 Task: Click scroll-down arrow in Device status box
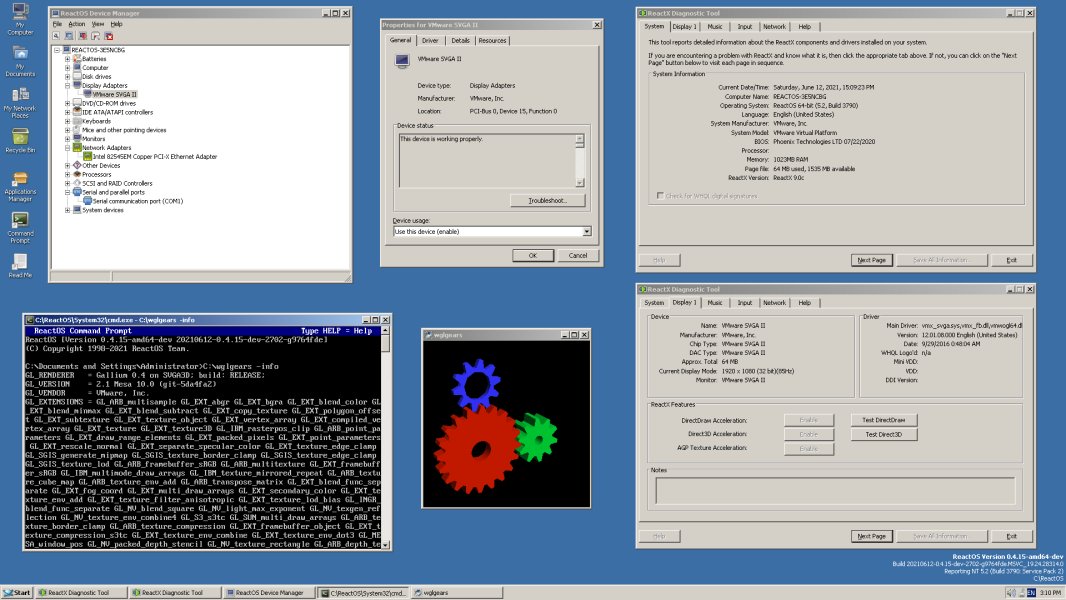point(580,182)
